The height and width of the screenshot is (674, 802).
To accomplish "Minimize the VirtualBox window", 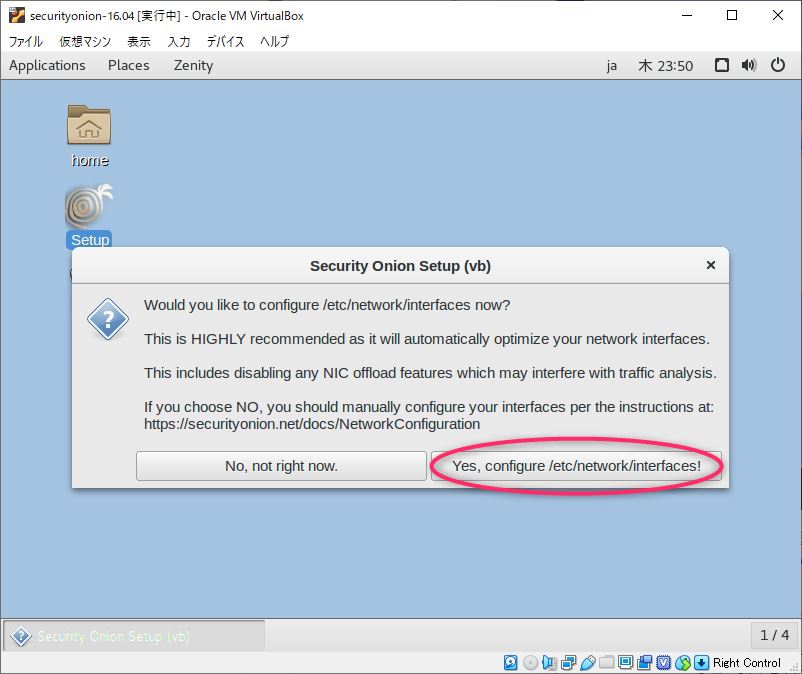I will (687, 15).
